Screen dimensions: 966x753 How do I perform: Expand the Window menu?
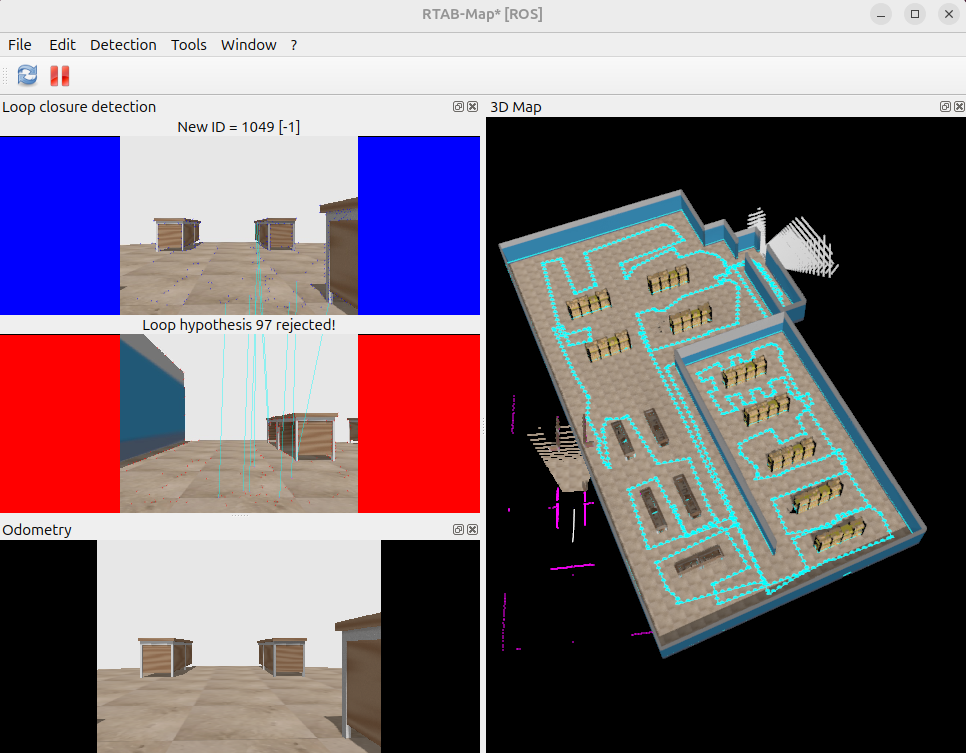[x=248, y=45]
